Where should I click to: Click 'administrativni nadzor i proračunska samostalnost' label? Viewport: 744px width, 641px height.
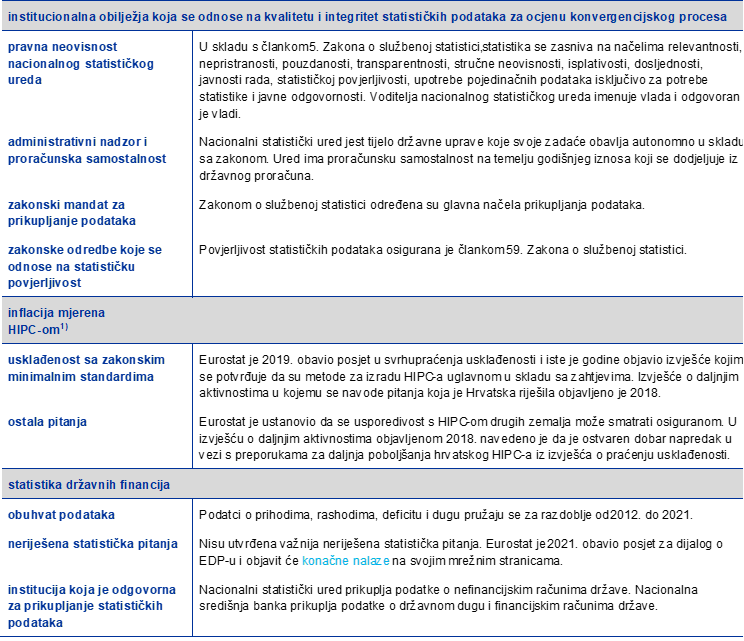click(x=86, y=150)
